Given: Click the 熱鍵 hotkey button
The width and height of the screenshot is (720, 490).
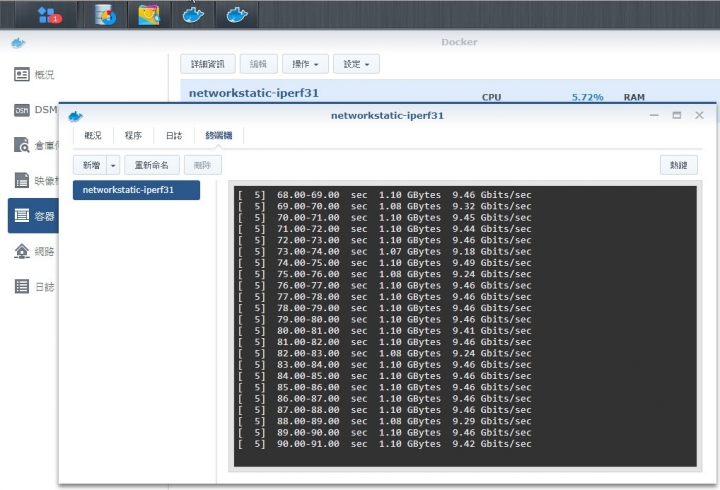Looking at the screenshot, I should pyautogui.click(x=679, y=165).
